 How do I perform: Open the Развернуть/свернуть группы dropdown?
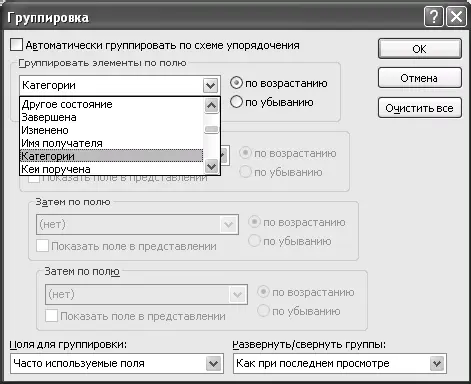(437, 363)
